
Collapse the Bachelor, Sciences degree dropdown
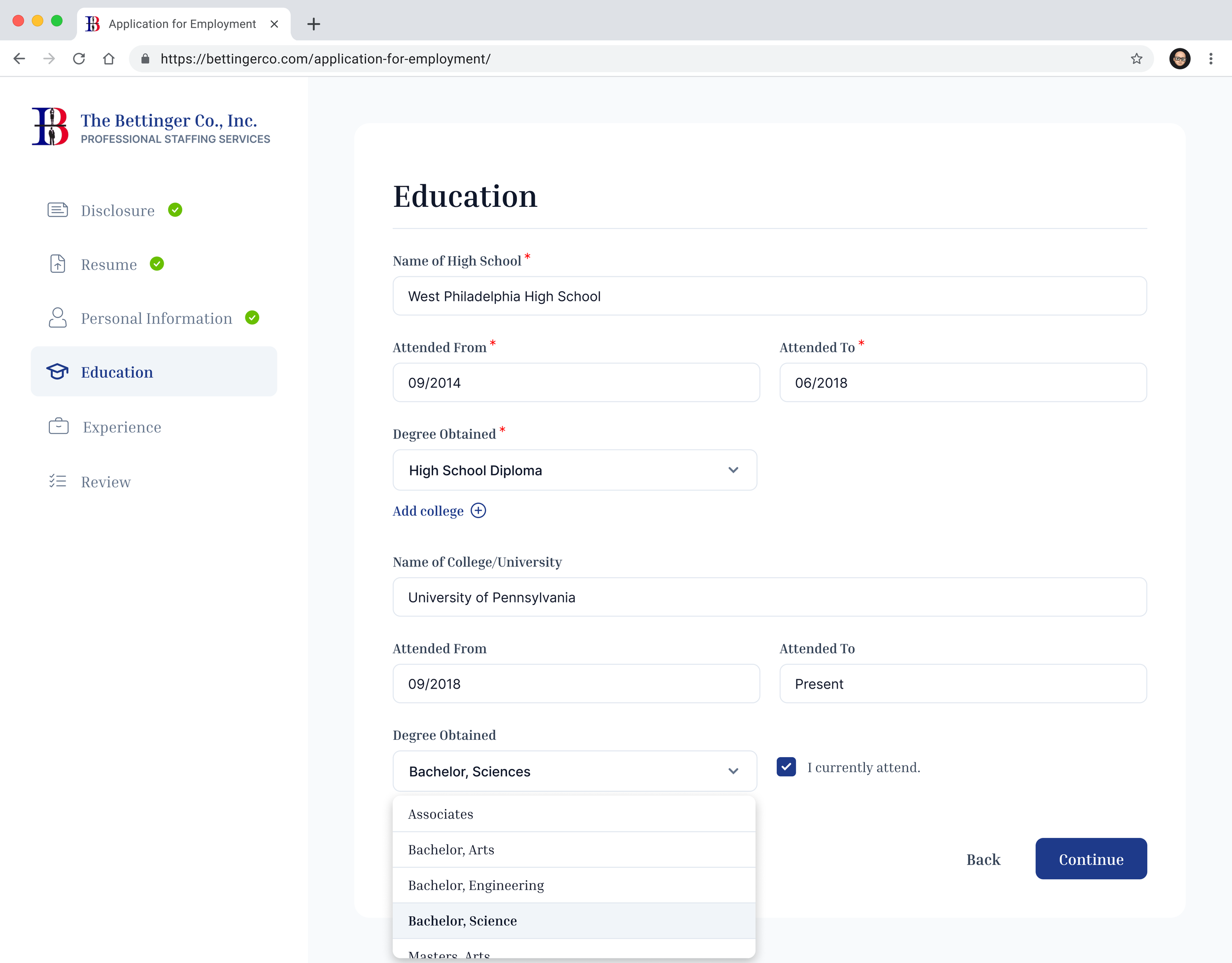(575, 771)
